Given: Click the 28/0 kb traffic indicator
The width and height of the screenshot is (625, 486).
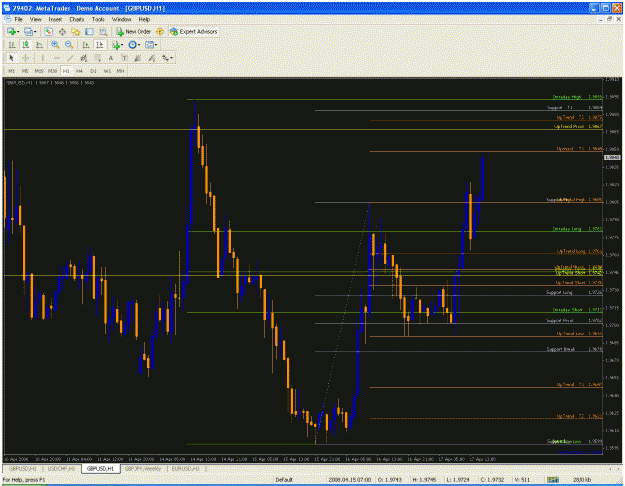Looking at the screenshot, I should point(582,480).
